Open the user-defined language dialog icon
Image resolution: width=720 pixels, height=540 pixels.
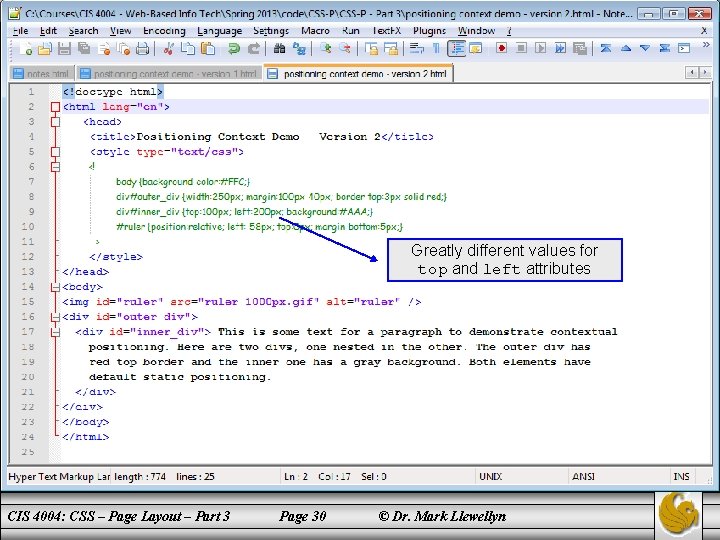coord(475,48)
